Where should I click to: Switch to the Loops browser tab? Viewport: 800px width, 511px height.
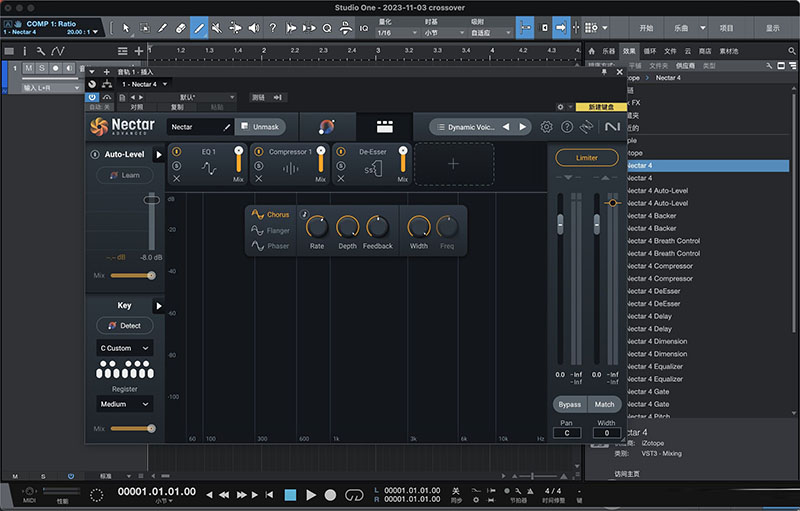click(649, 51)
